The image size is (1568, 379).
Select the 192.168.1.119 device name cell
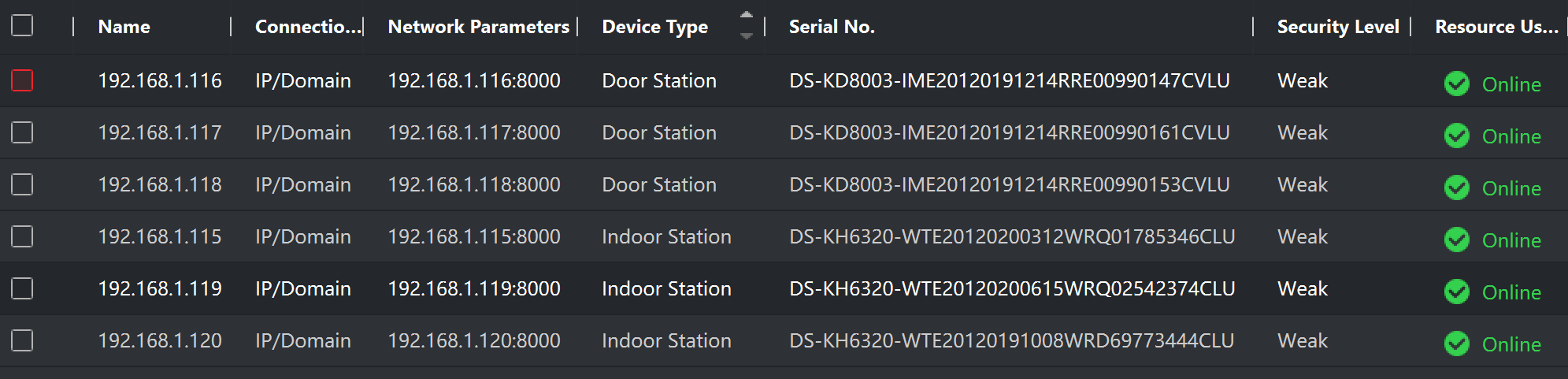160,288
